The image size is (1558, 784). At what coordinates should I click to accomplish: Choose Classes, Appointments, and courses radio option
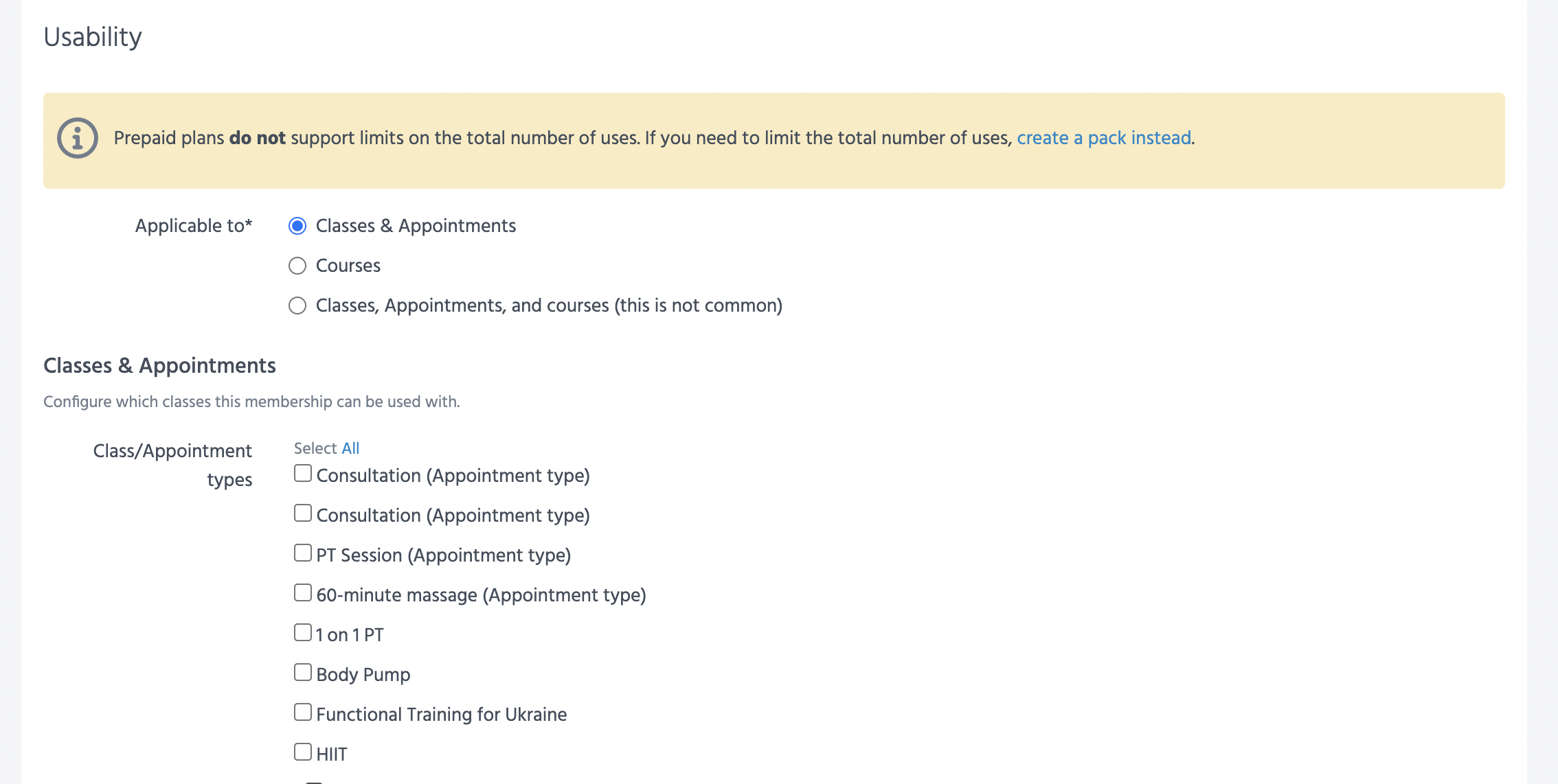click(x=297, y=305)
